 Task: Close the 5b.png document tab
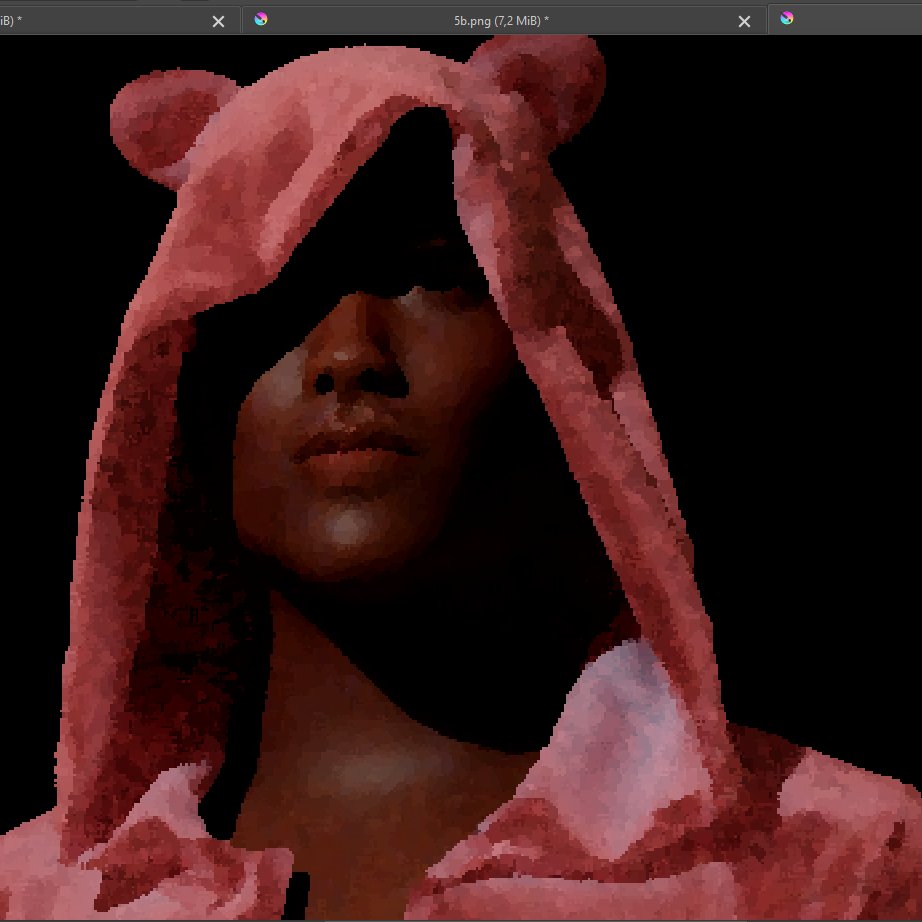[x=744, y=21]
